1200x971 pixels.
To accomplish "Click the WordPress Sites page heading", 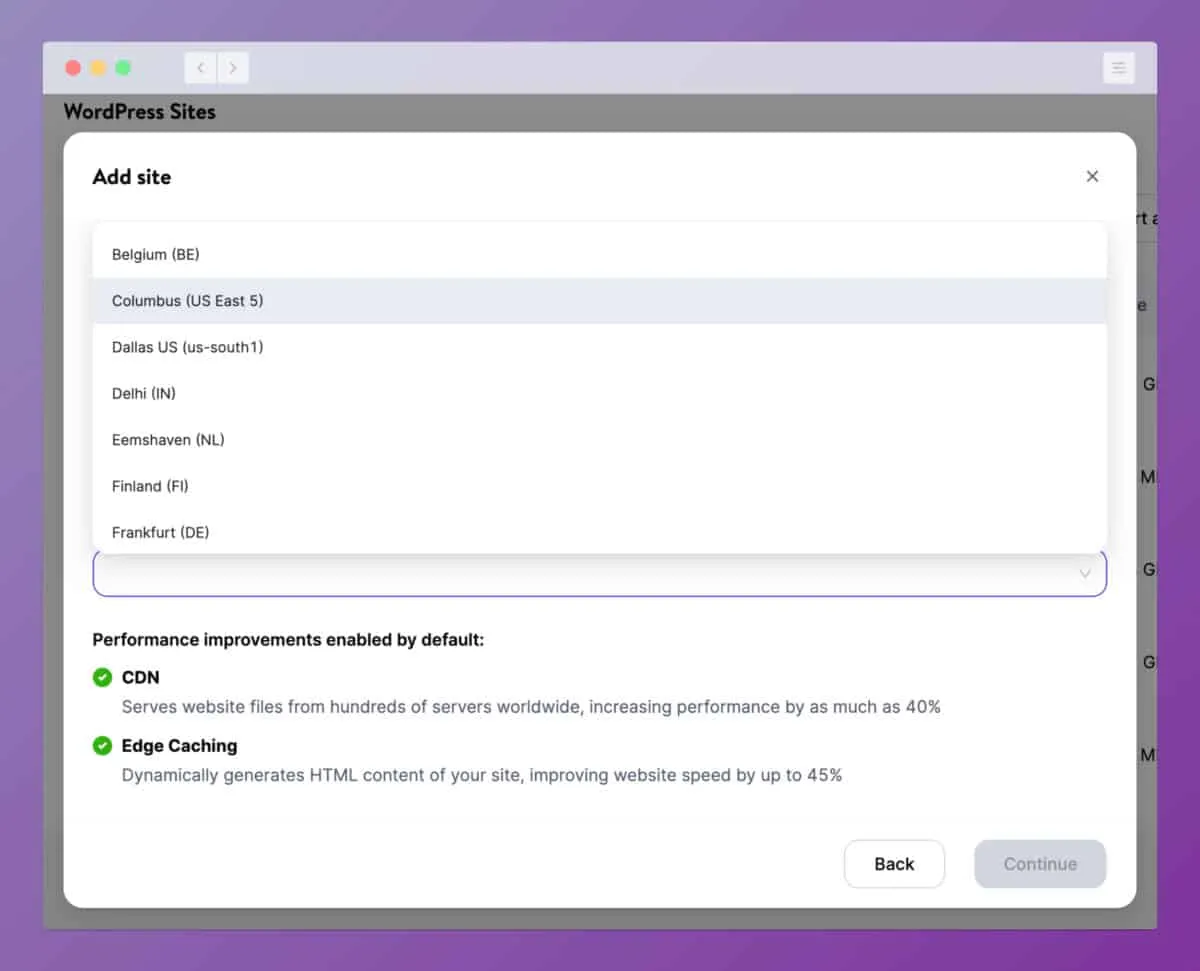I will click(140, 112).
